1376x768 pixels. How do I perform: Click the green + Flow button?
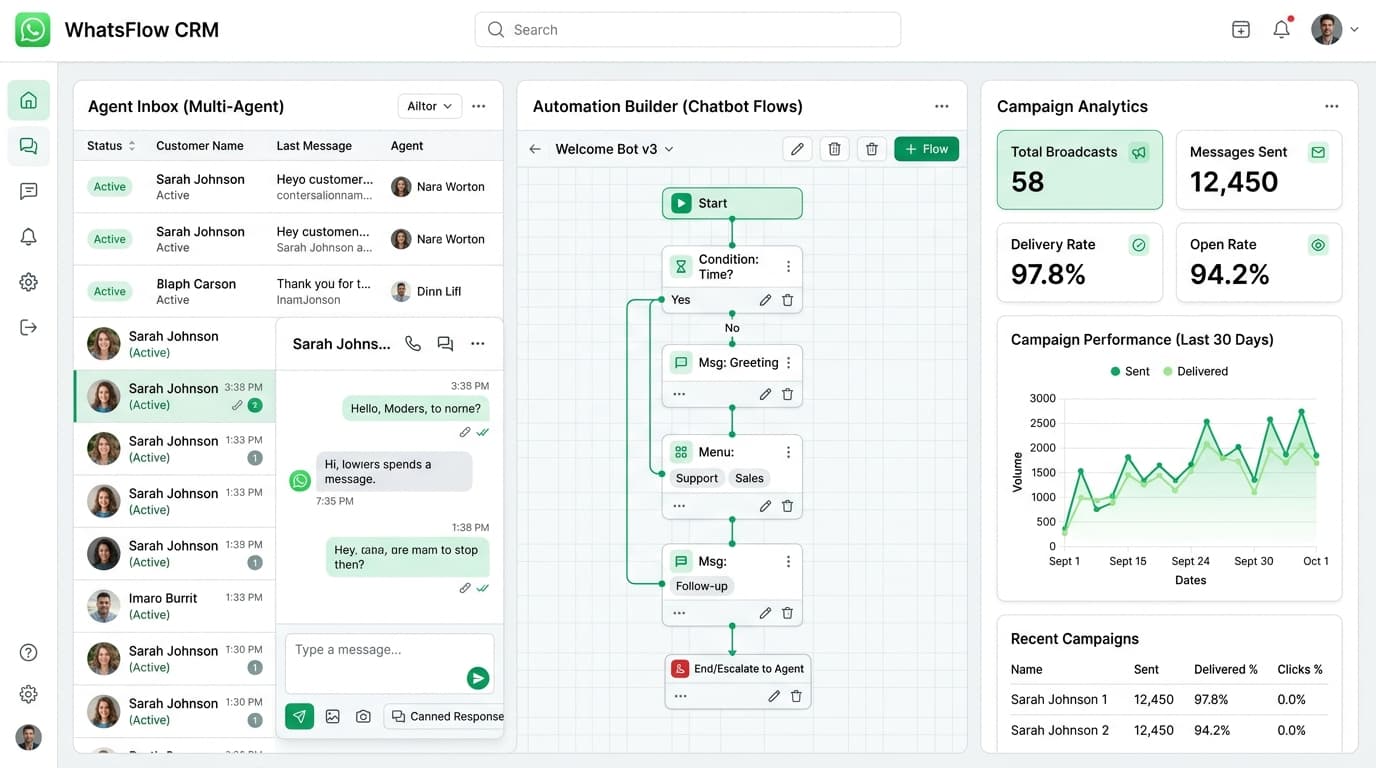pos(926,149)
